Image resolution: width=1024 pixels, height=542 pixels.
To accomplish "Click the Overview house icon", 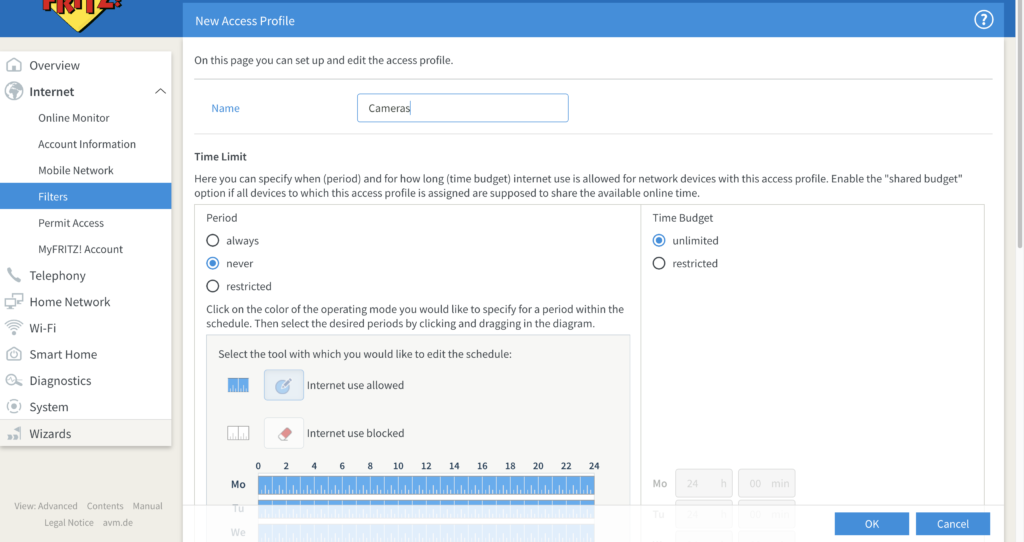I will (14, 65).
